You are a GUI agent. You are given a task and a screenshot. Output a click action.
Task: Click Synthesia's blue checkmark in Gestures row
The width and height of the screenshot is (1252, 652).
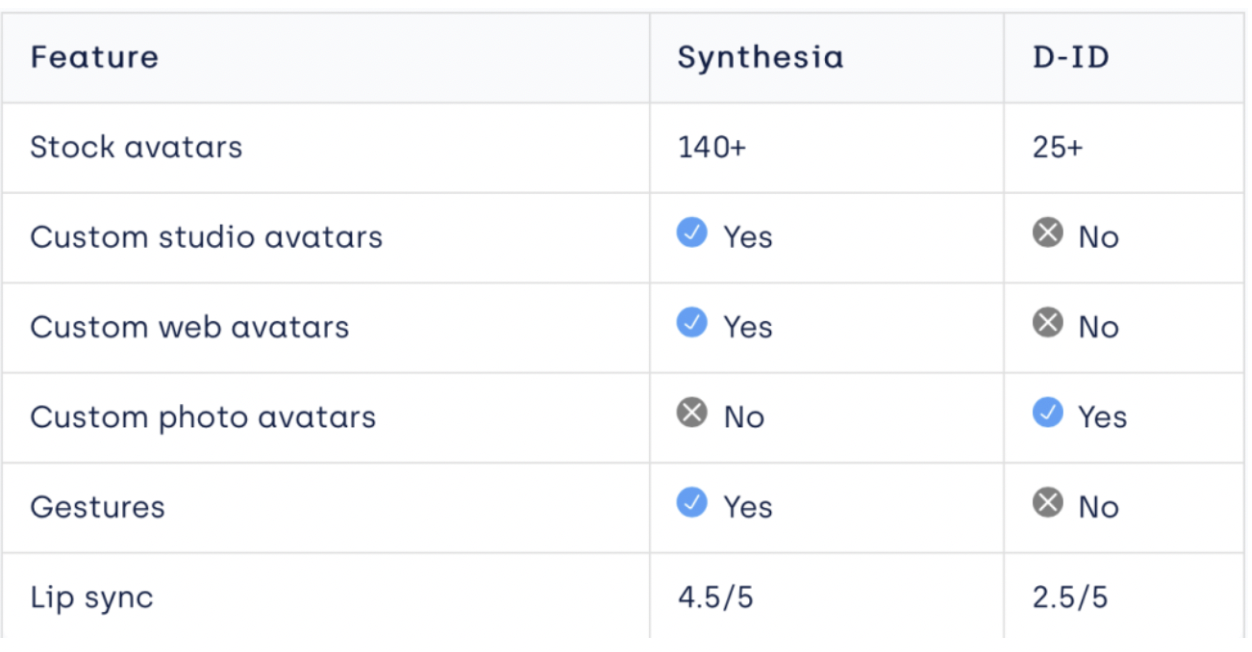pyautogui.click(x=692, y=503)
